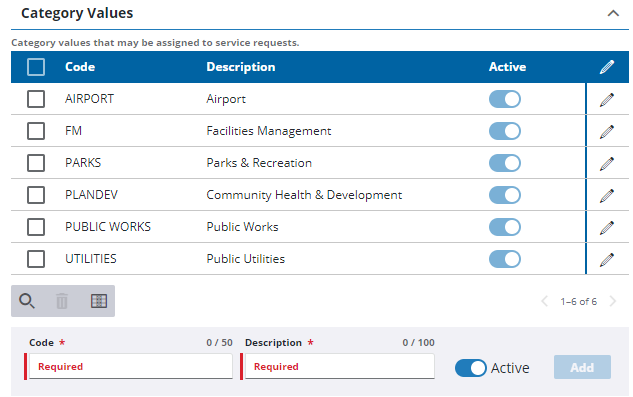The width and height of the screenshot is (633, 397).
Task: Go to next page arrow in pagination
Action: click(x=613, y=301)
